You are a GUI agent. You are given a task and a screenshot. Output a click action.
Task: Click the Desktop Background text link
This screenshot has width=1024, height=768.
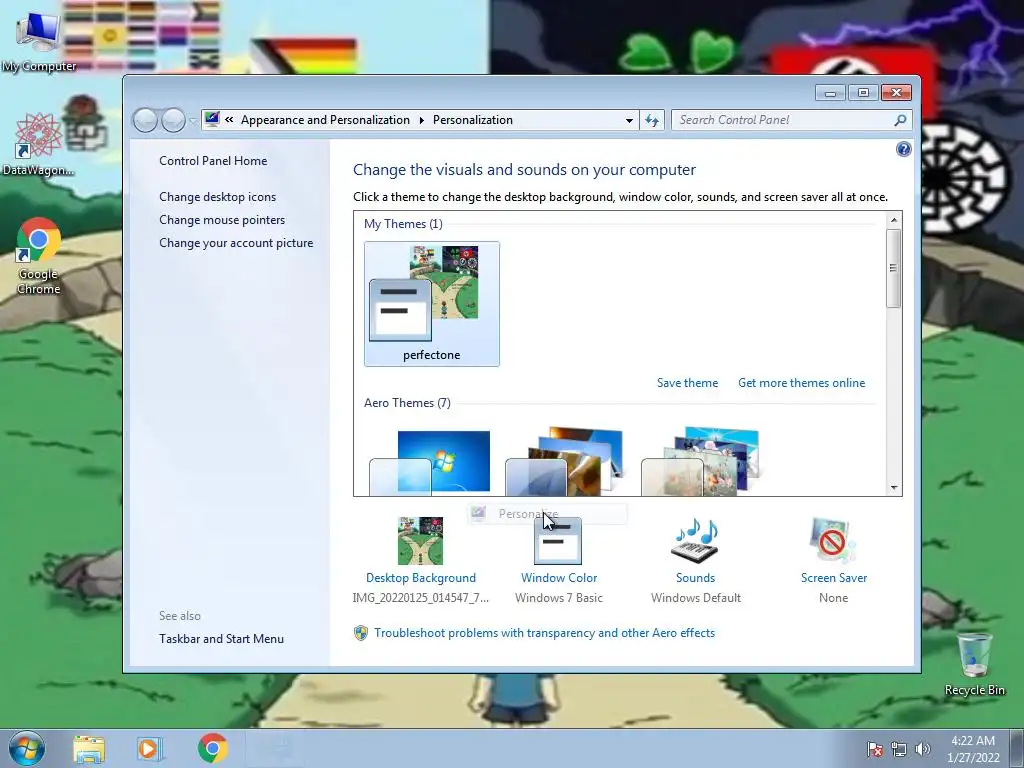421,578
